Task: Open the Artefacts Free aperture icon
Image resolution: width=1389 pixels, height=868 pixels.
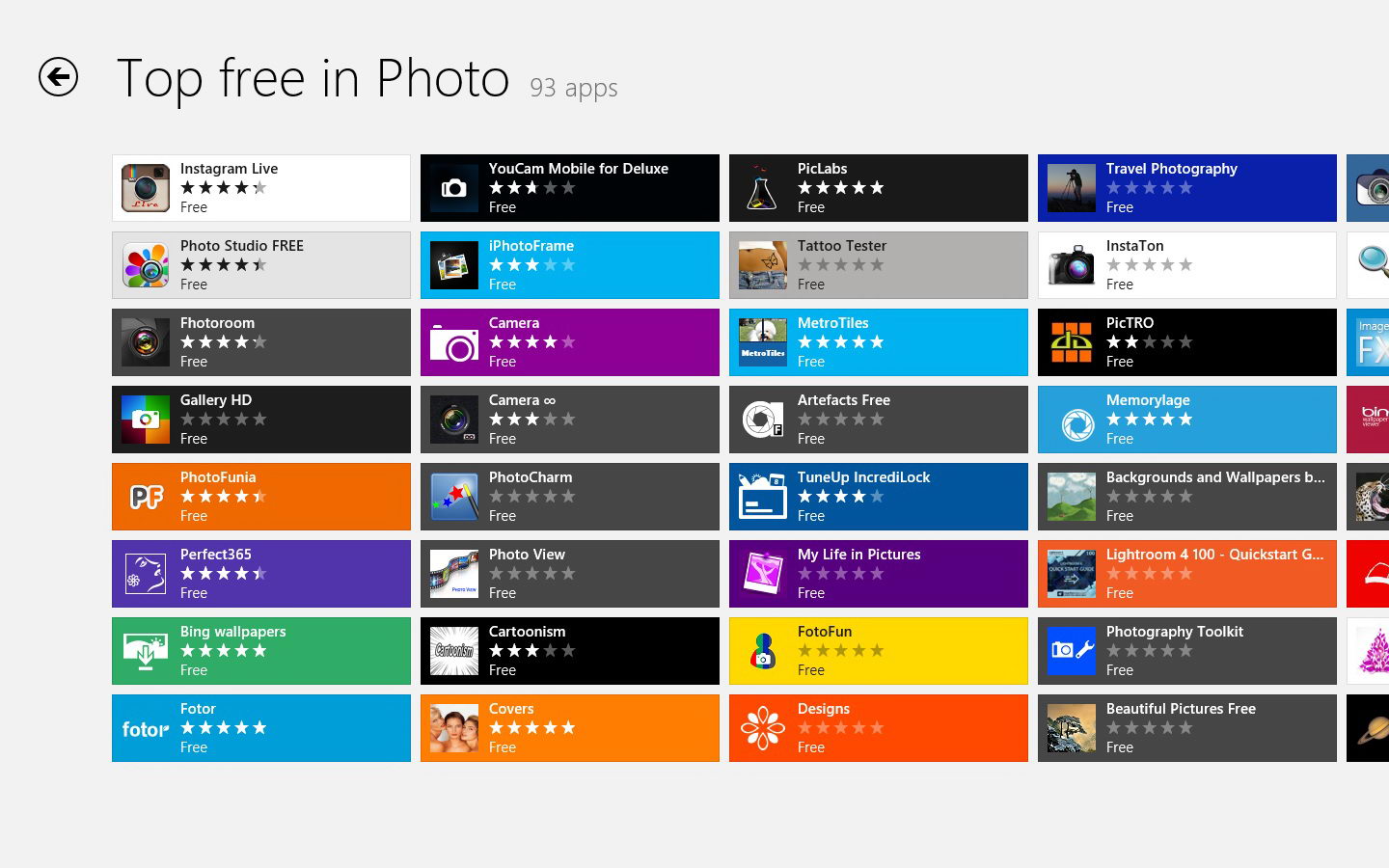Action: coord(763,420)
